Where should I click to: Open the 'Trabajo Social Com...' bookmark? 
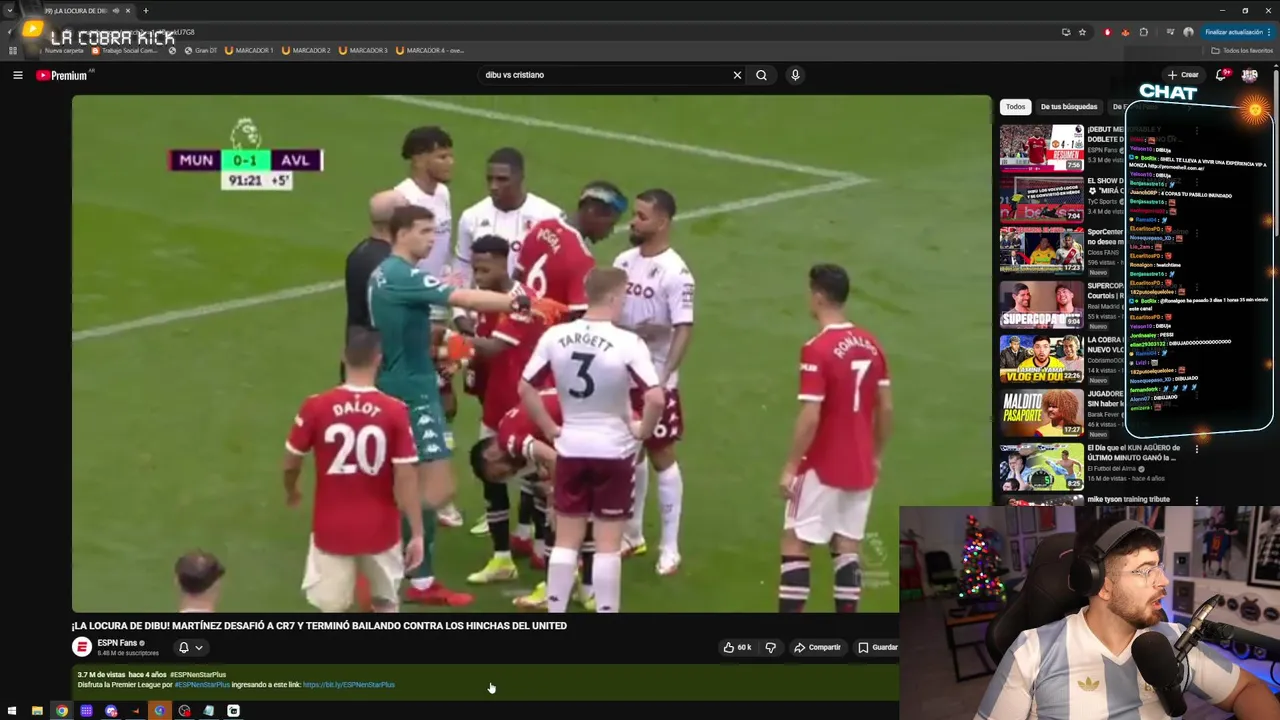pyautogui.click(x=125, y=50)
